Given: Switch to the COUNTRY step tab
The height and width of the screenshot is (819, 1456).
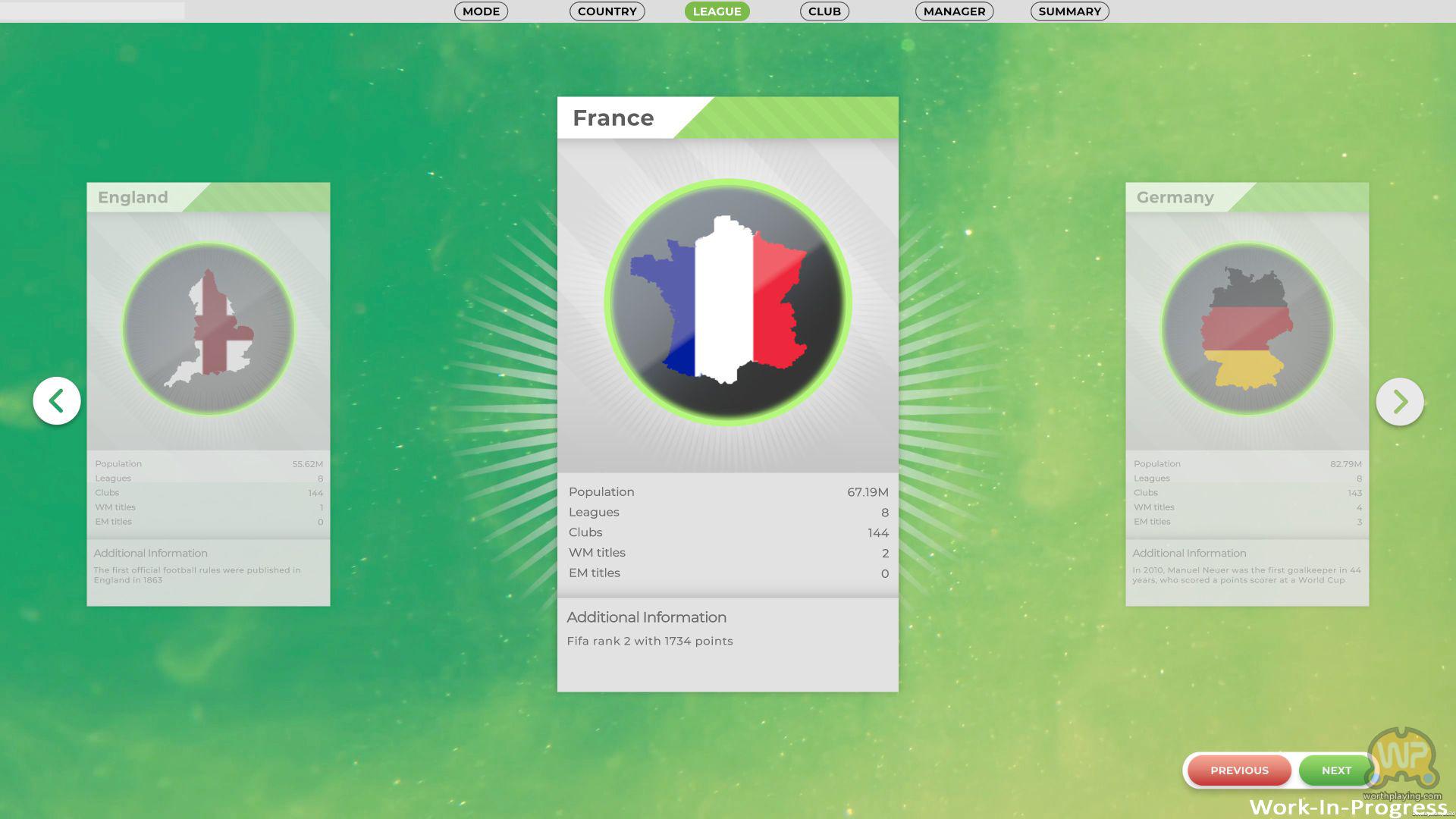Looking at the screenshot, I should [607, 11].
